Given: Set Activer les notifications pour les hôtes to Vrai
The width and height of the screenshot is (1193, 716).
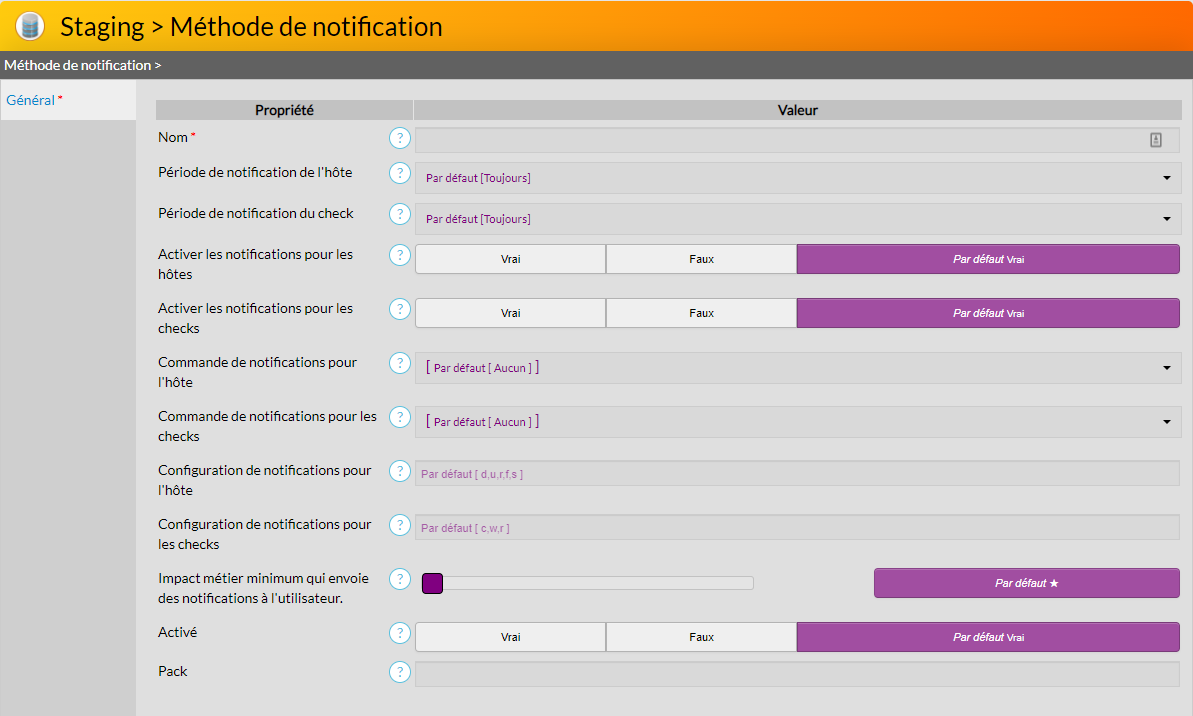Looking at the screenshot, I should [510, 259].
